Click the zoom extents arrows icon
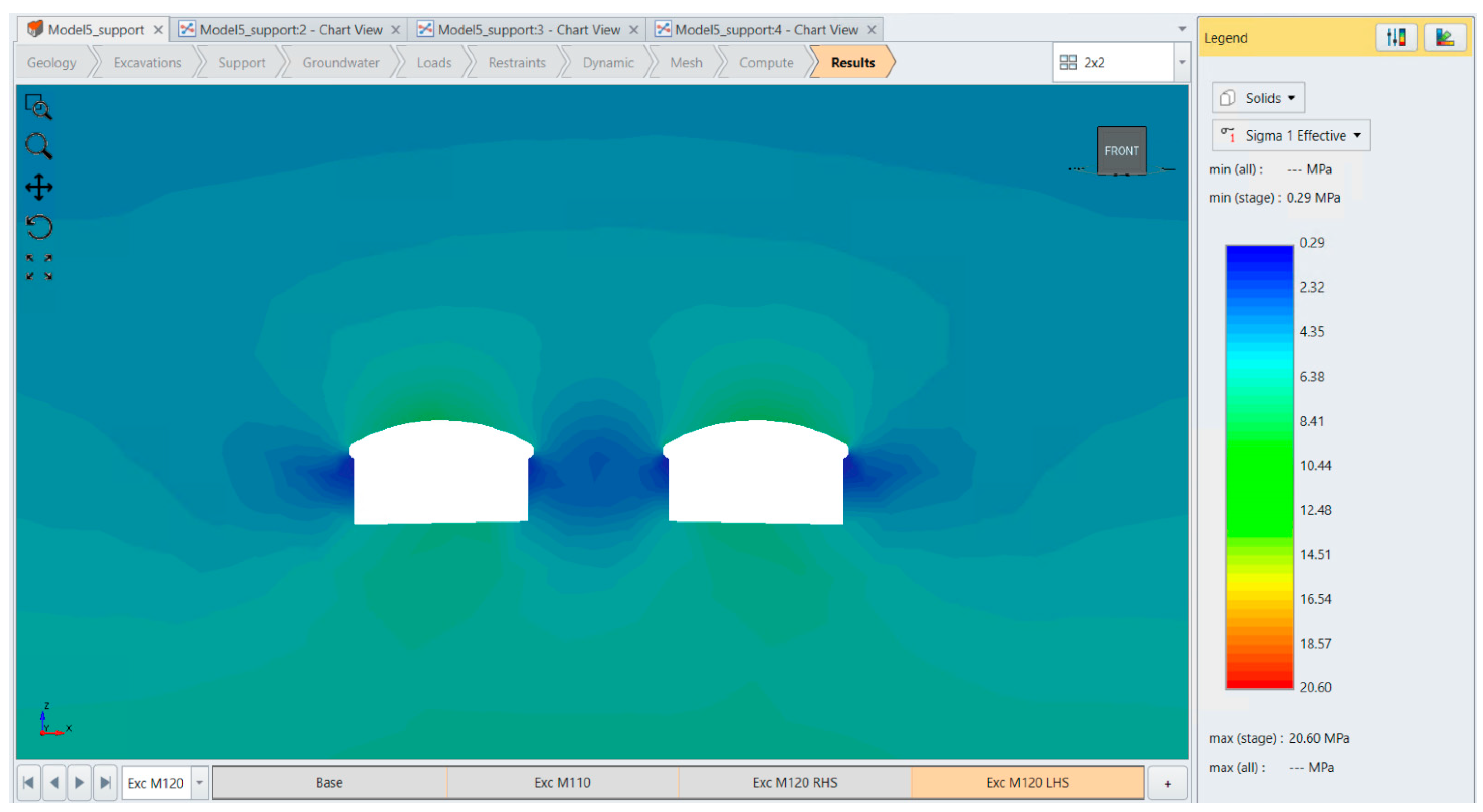 tap(39, 267)
